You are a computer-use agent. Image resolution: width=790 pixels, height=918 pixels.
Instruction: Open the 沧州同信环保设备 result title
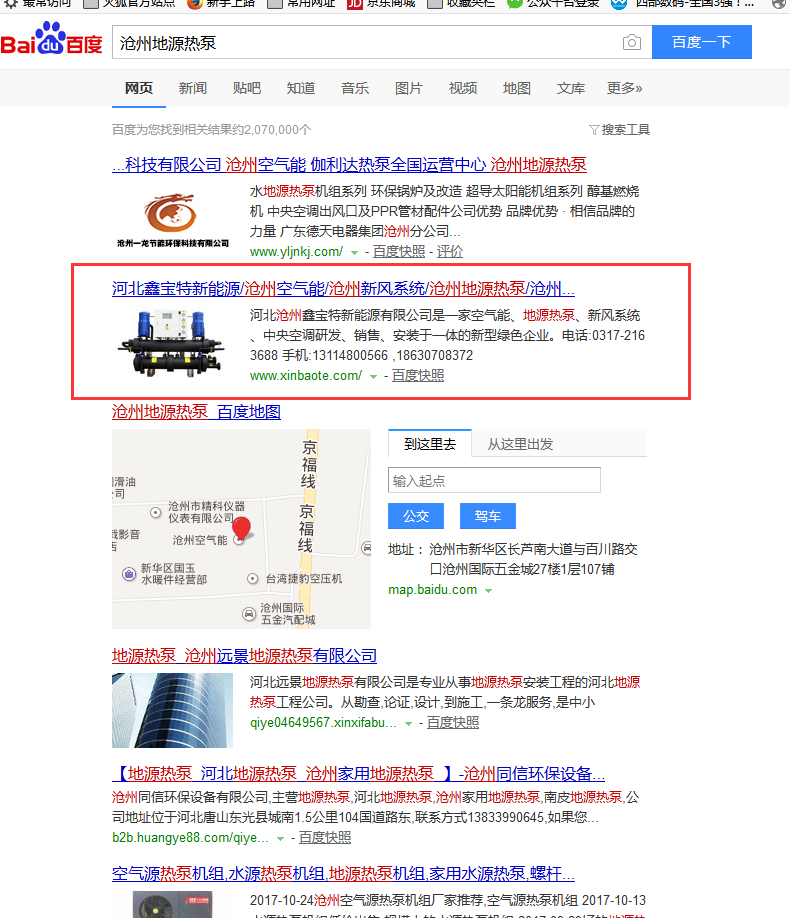358,774
